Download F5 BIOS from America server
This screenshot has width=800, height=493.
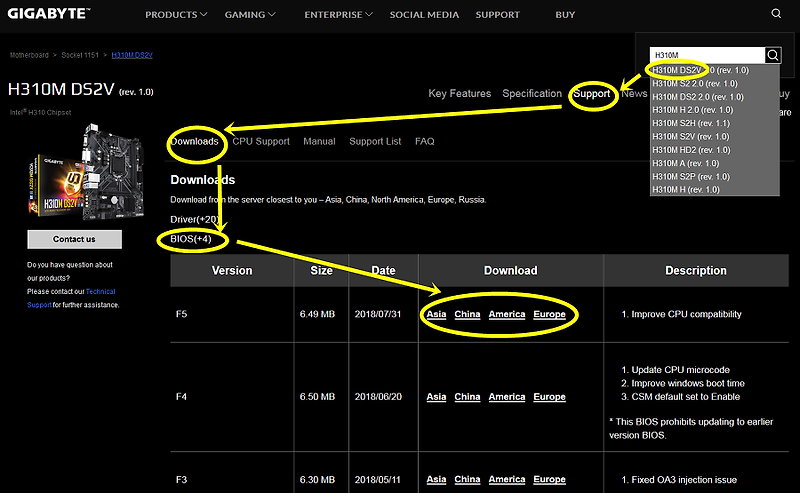click(x=507, y=314)
